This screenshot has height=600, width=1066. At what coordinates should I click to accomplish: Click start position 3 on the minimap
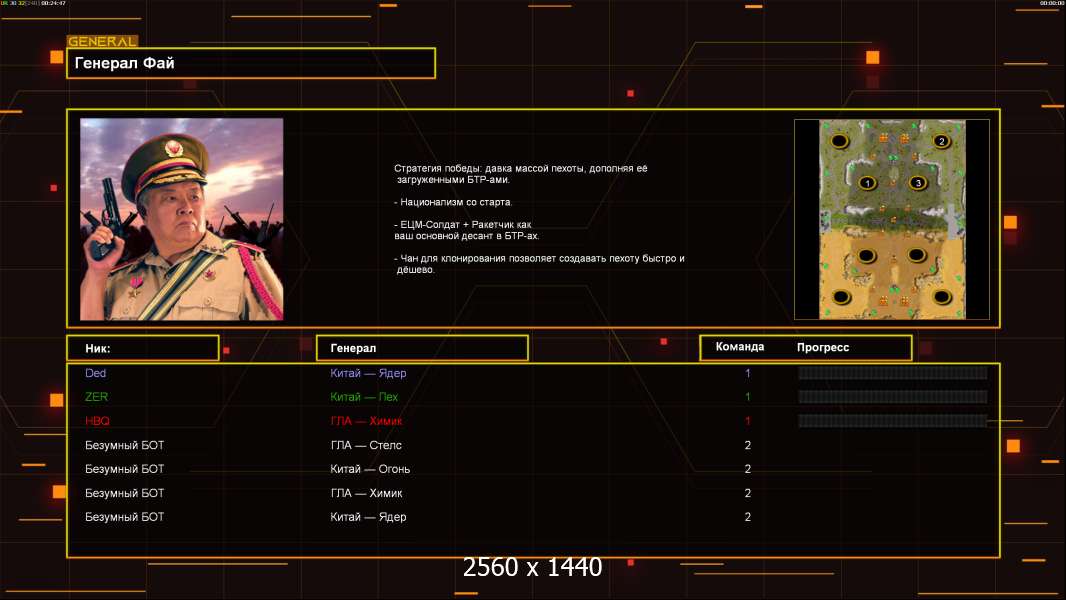pyautogui.click(x=918, y=183)
